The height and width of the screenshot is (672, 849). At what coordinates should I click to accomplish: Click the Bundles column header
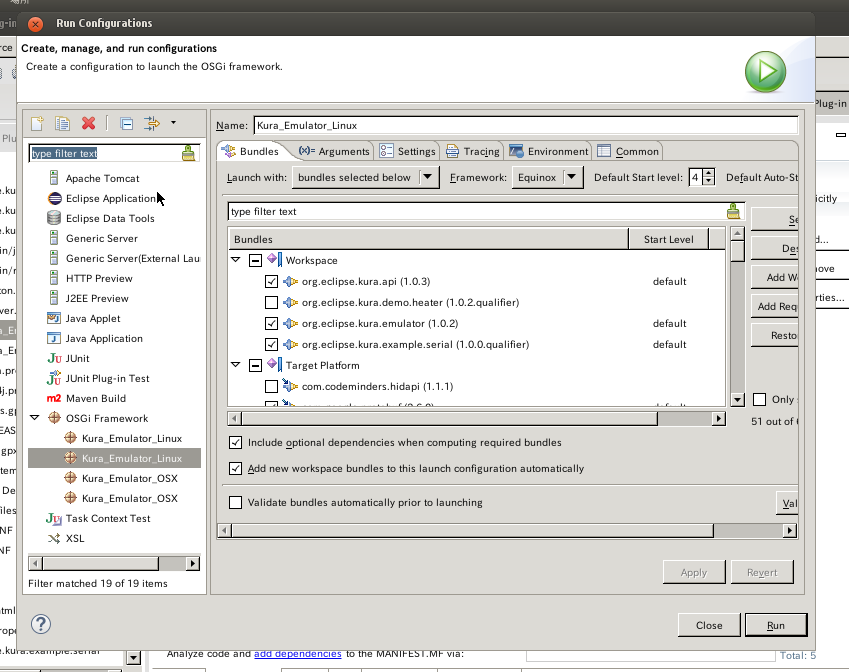(x=428, y=239)
